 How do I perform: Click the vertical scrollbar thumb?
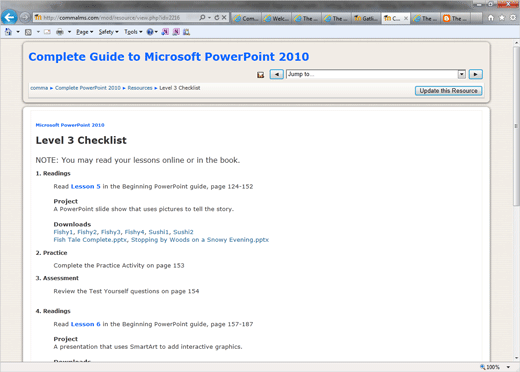(x=516, y=126)
